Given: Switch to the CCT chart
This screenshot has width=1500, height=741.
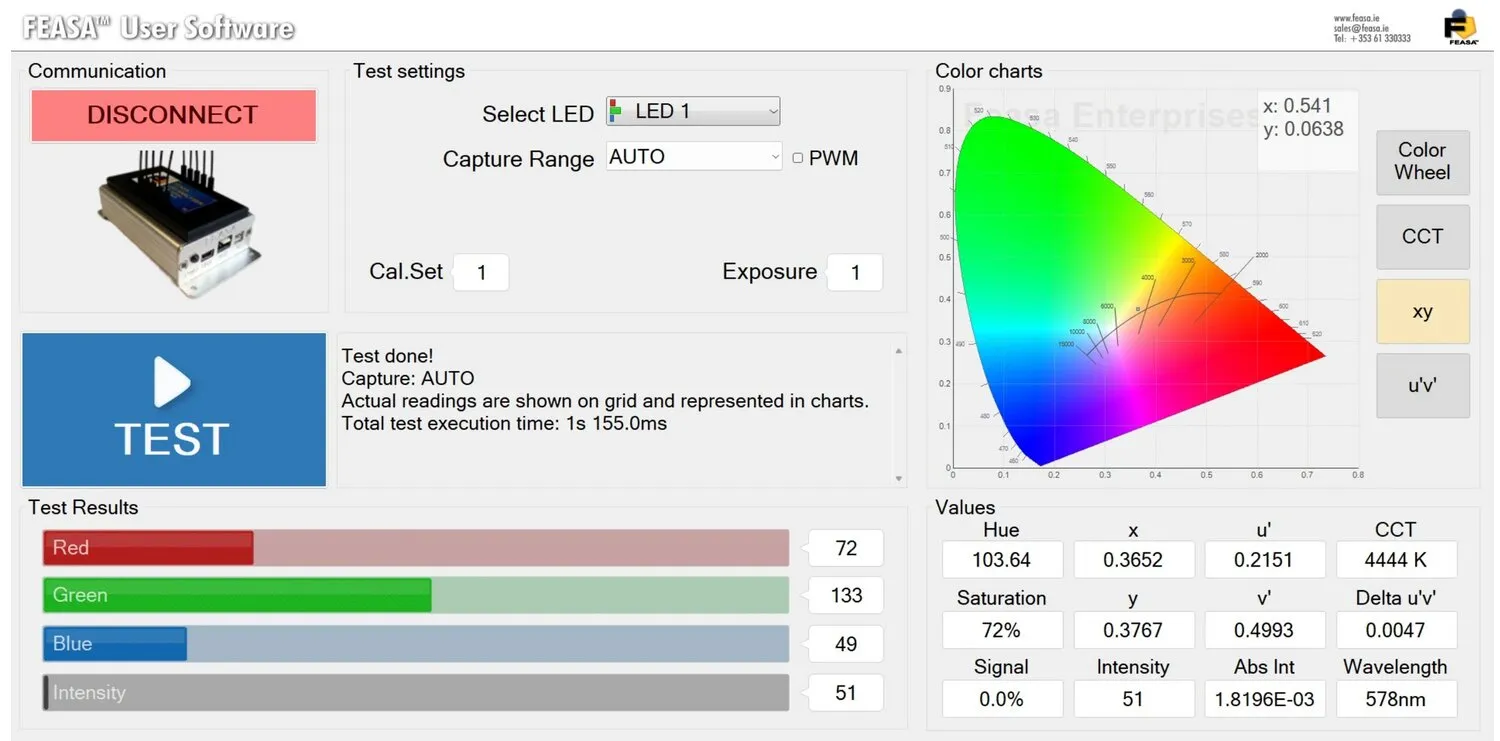Looking at the screenshot, I should point(1422,237).
